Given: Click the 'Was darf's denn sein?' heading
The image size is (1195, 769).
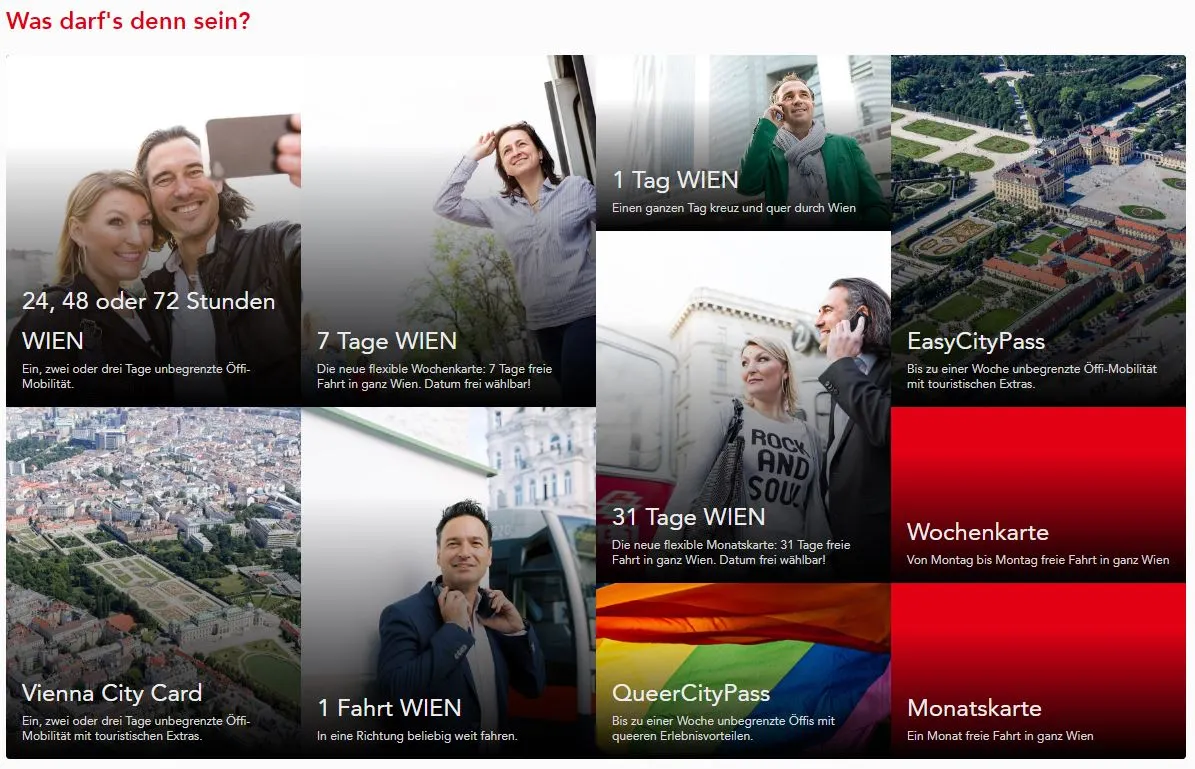Looking at the screenshot, I should coord(128,21).
